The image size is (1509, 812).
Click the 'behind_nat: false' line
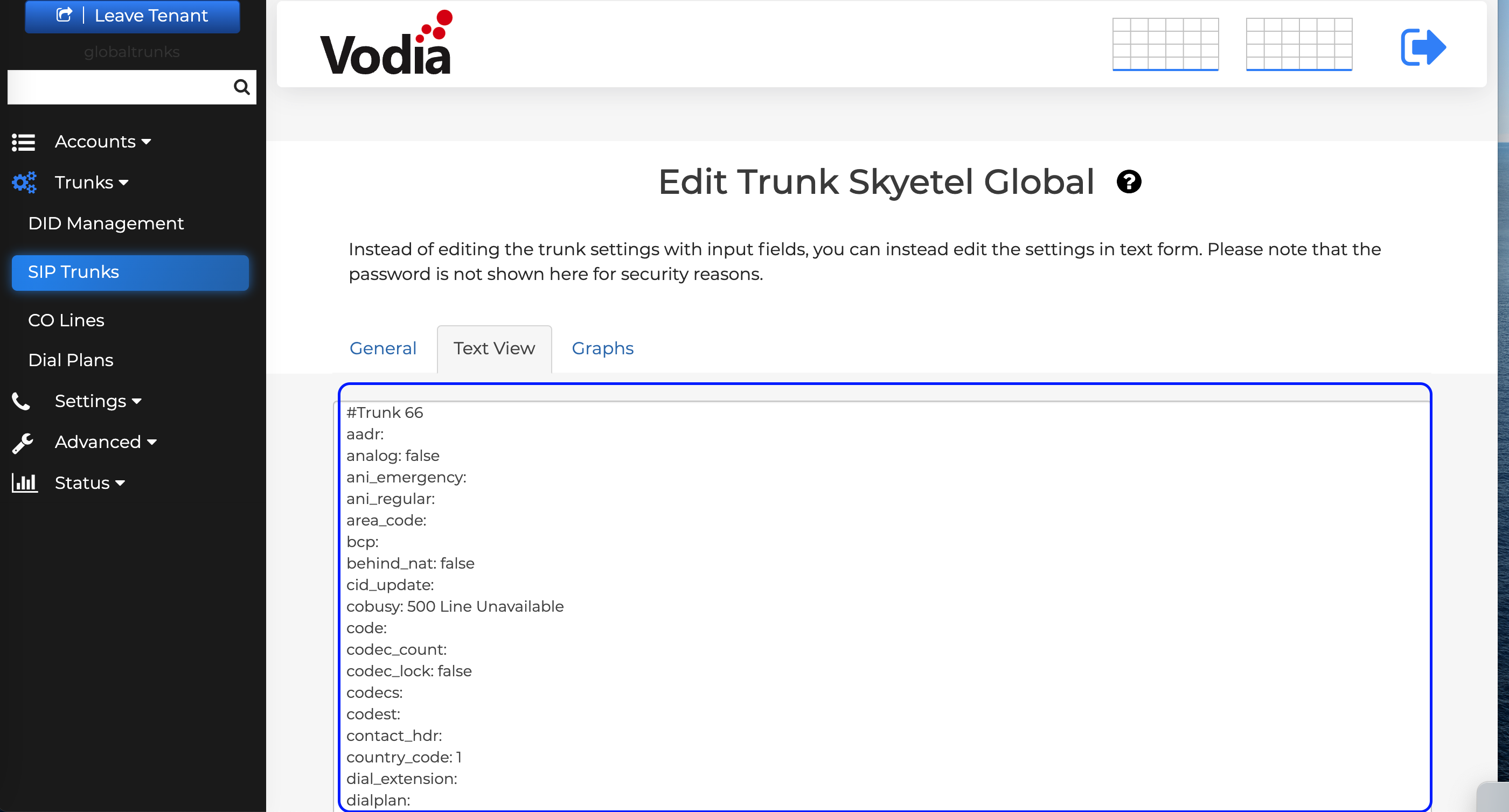tap(410, 563)
